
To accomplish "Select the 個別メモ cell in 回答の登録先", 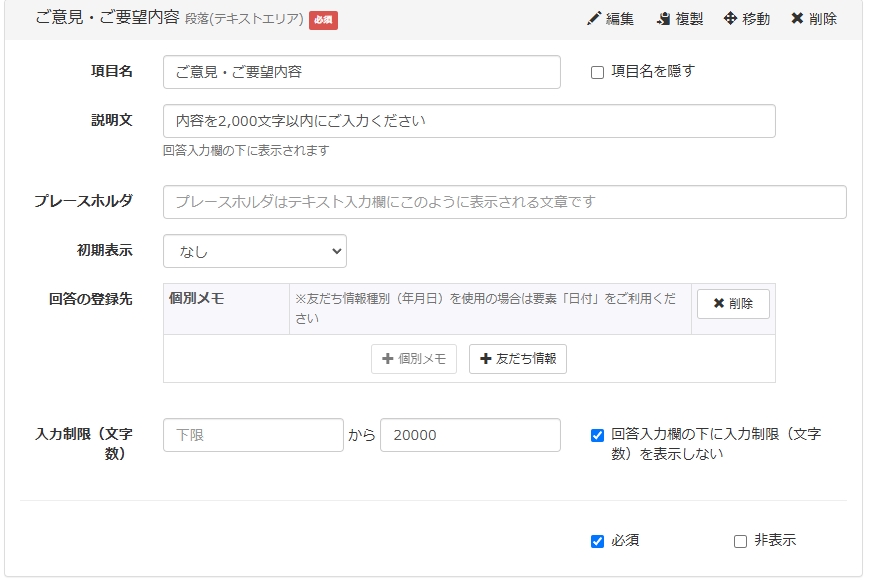I will pyautogui.click(x=197, y=298).
